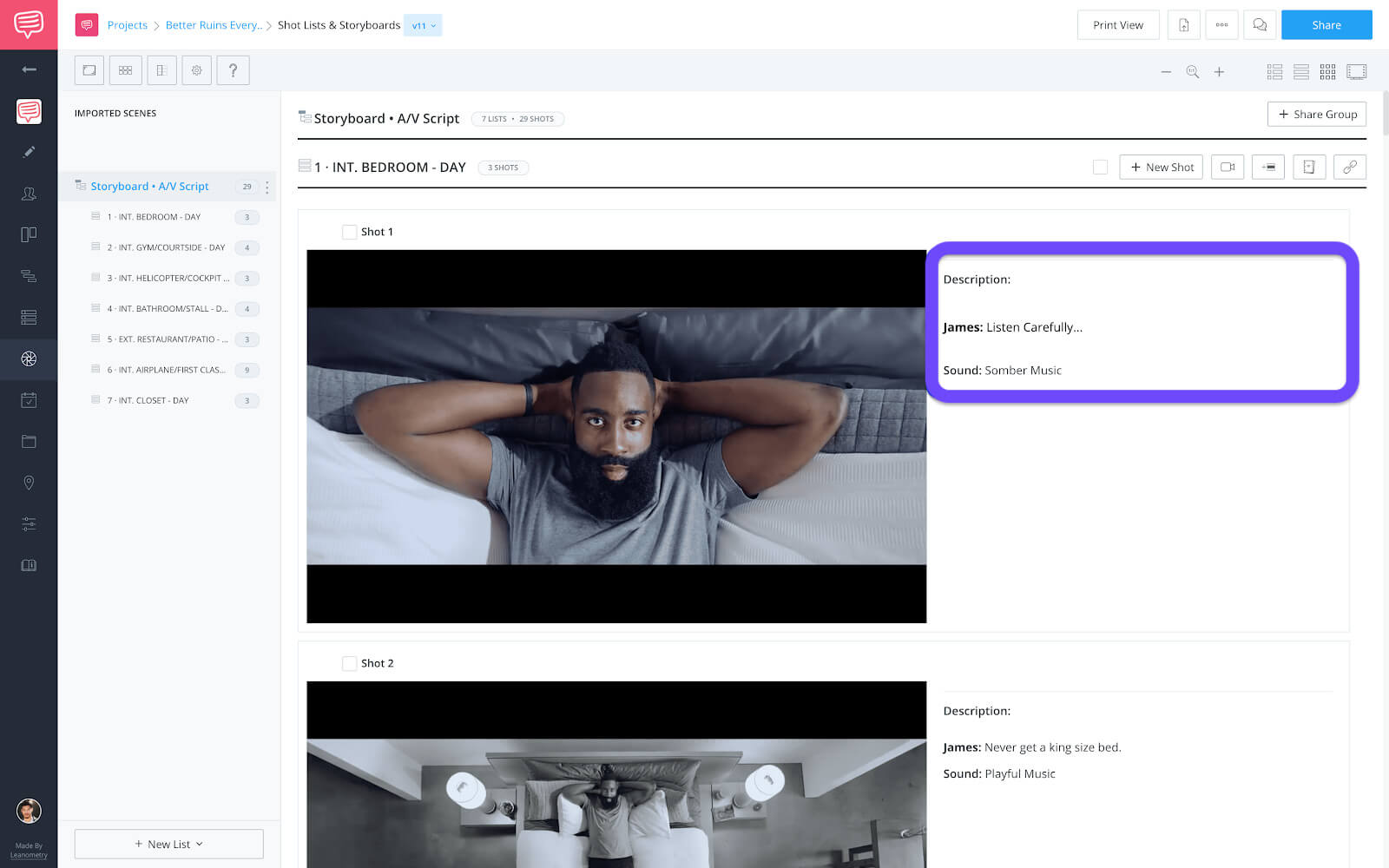Open the question mark help icon
The width and height of the screenshot is (1389, 868).
coord(233,70)
